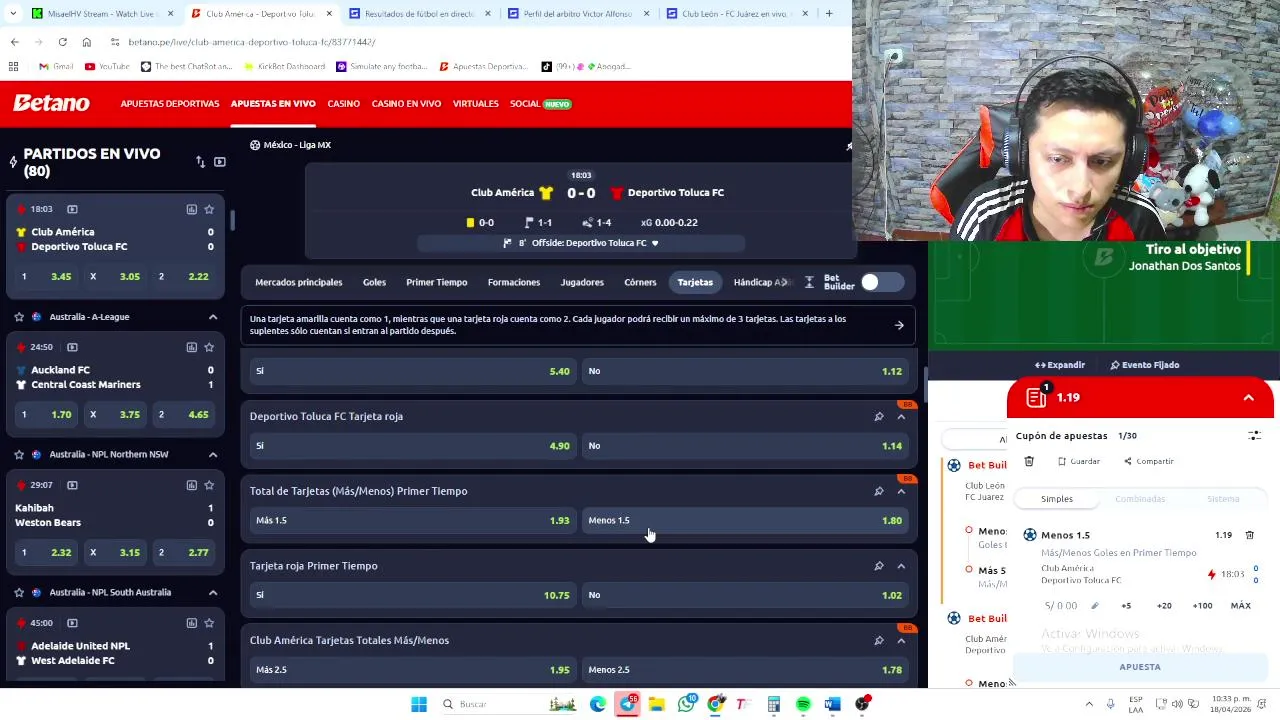The image size is (1280, 720).
Task: Click stream icon on Kahibah card
Action: 72,485
